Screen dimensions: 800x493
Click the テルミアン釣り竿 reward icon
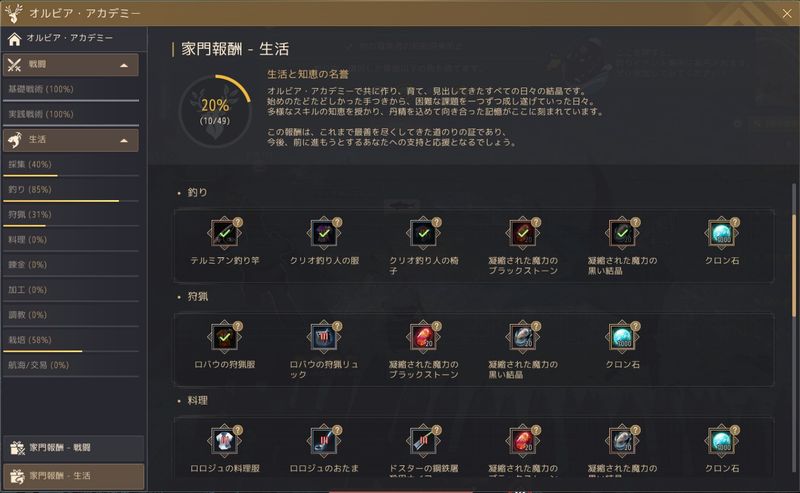pyautogui.click(x=224, y=233)
